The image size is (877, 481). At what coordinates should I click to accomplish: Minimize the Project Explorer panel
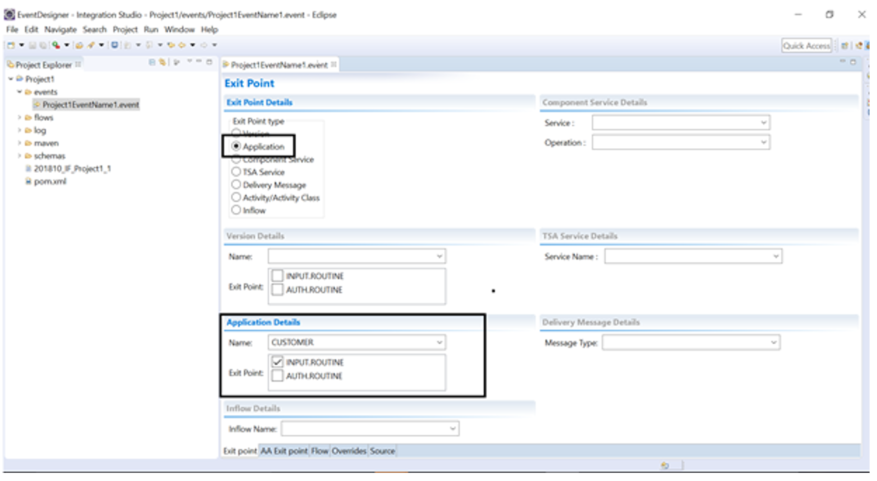click(197, 64)
